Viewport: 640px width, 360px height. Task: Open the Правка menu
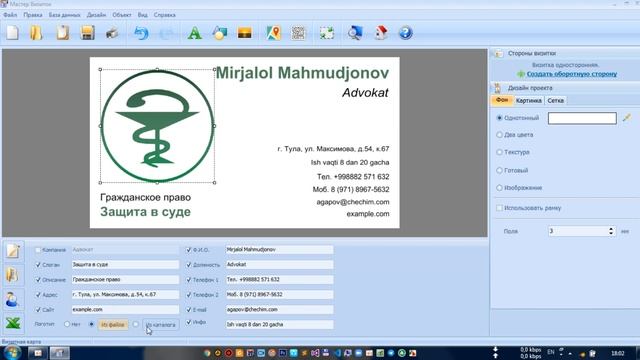tap(33, 15)
